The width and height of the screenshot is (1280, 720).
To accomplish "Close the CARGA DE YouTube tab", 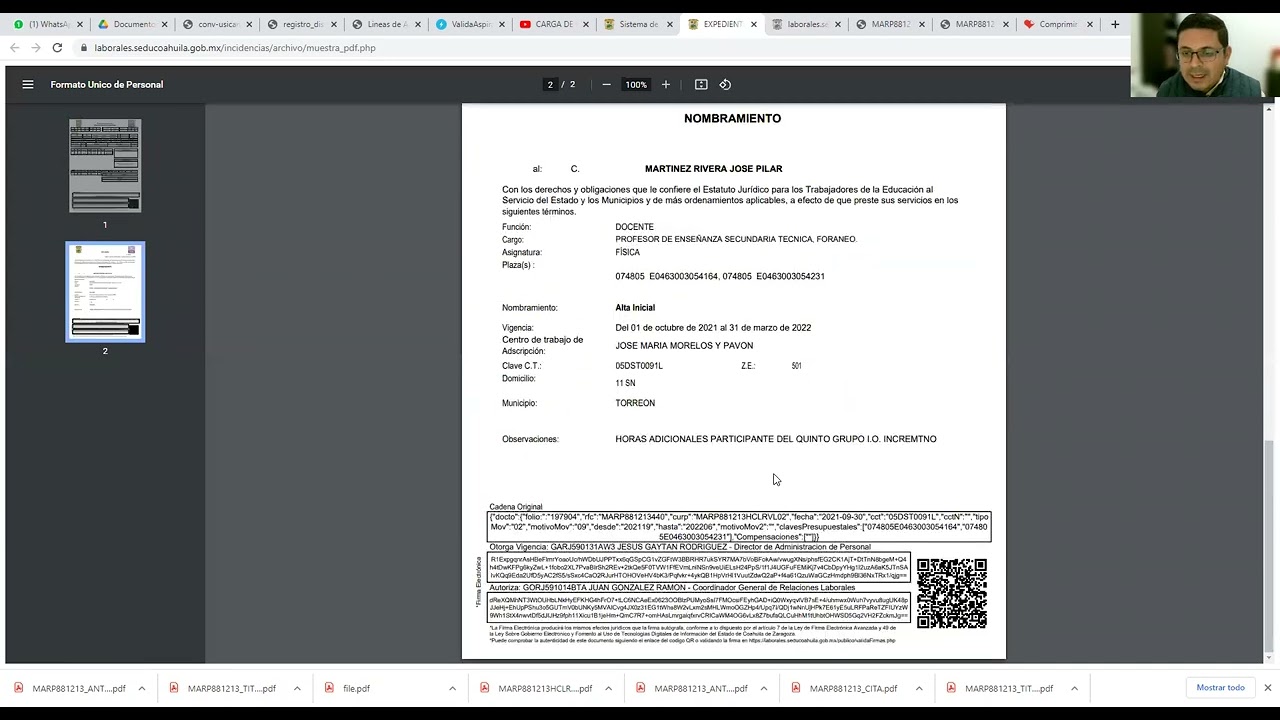I will (585, 24).
